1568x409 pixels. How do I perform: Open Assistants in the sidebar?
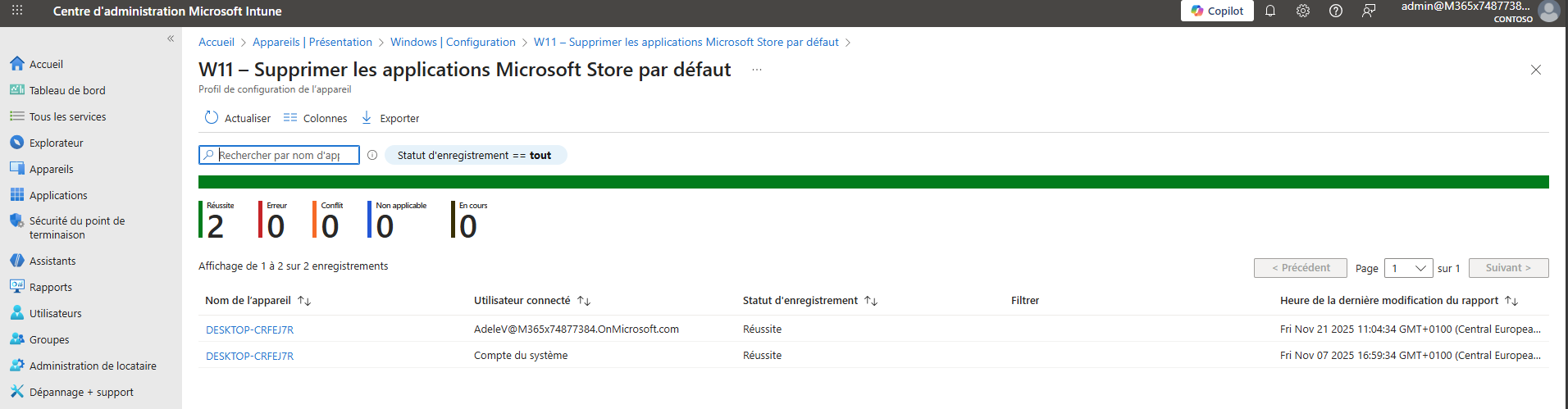click(x=52, y=261)
